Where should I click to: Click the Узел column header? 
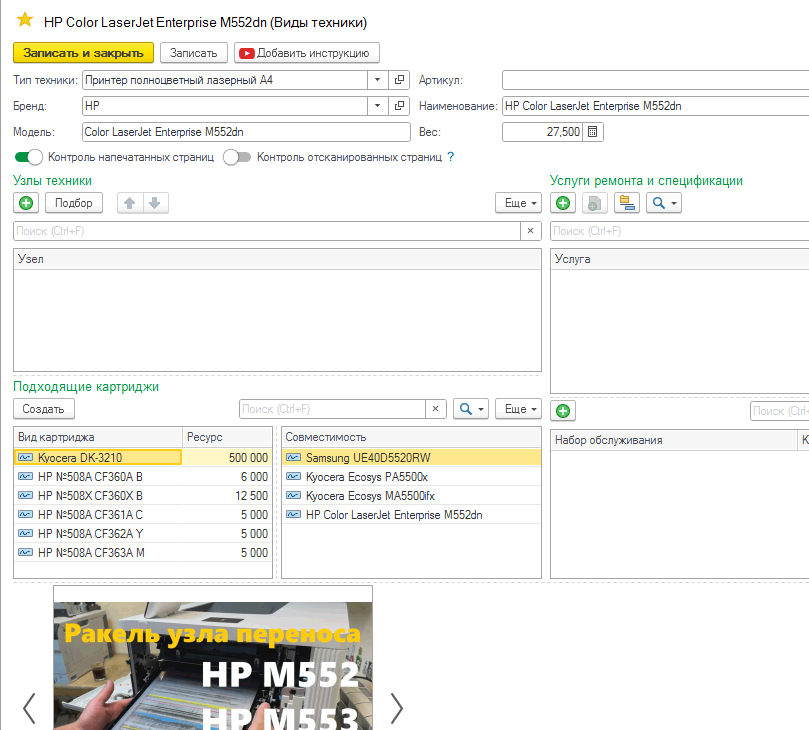[x=278, y=259]
